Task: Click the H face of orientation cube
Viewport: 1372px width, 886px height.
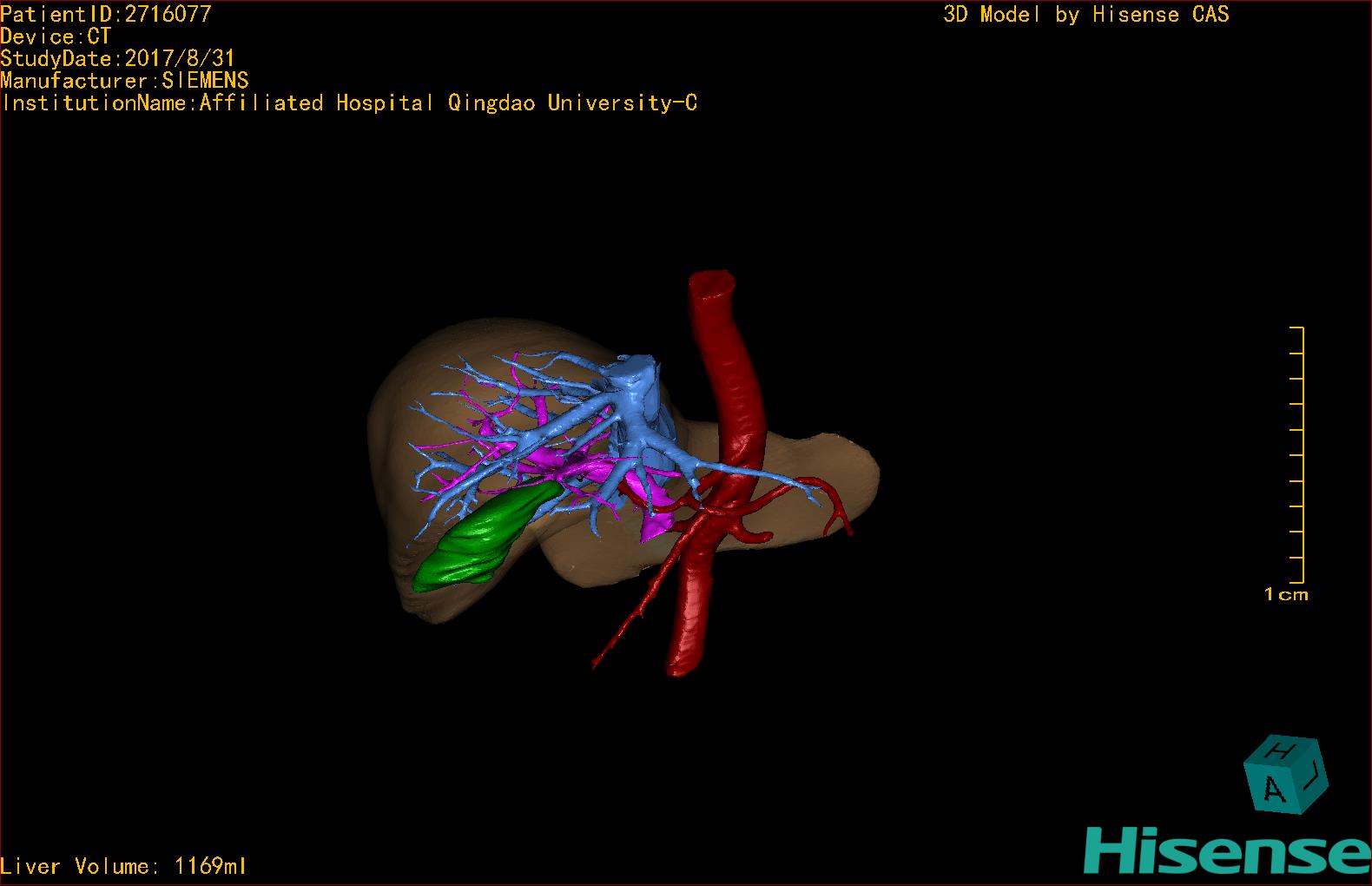Action: coord(1281,750)
